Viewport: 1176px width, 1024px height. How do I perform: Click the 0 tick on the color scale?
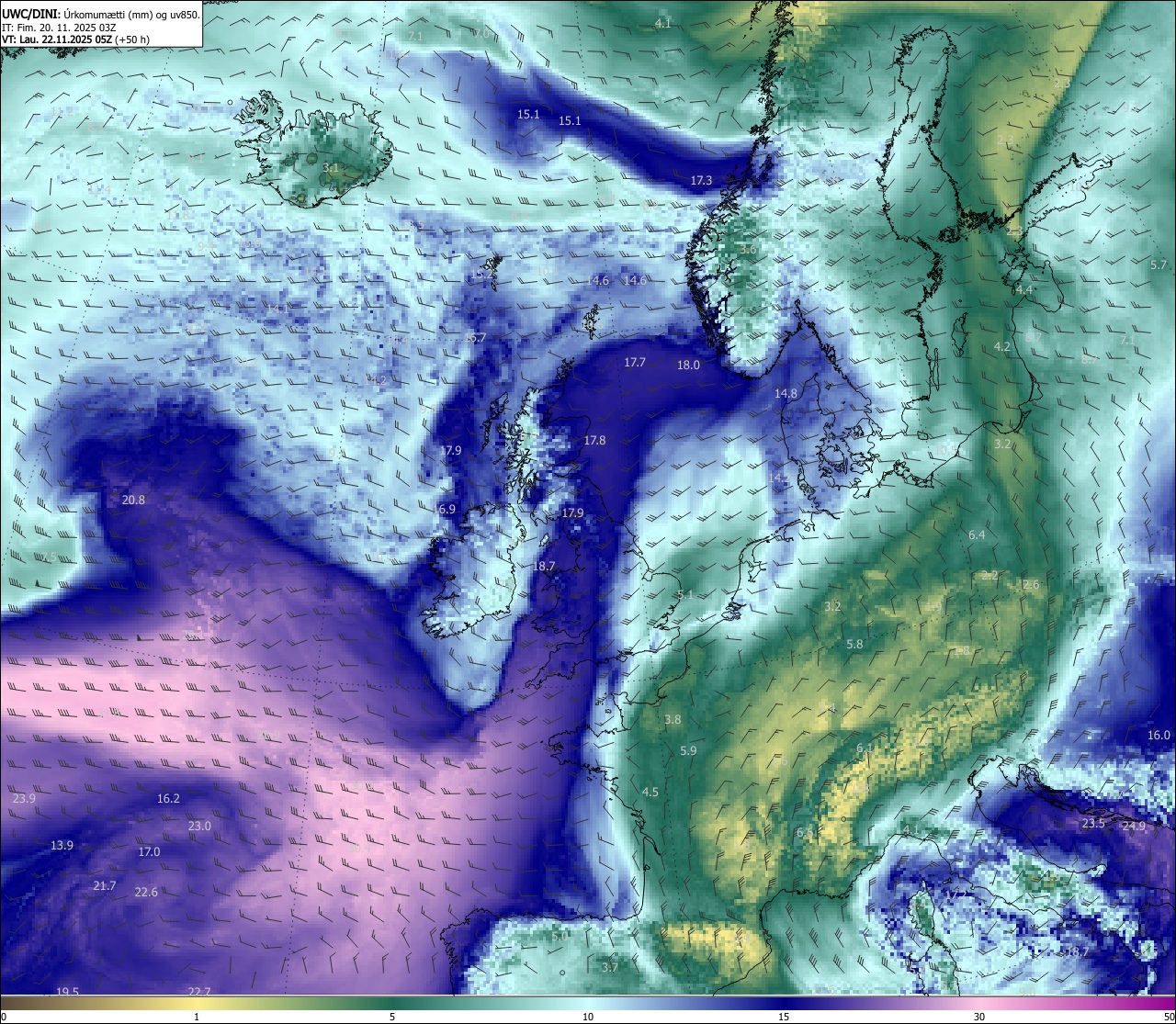pyautogui.click(x=4, y=1017)
